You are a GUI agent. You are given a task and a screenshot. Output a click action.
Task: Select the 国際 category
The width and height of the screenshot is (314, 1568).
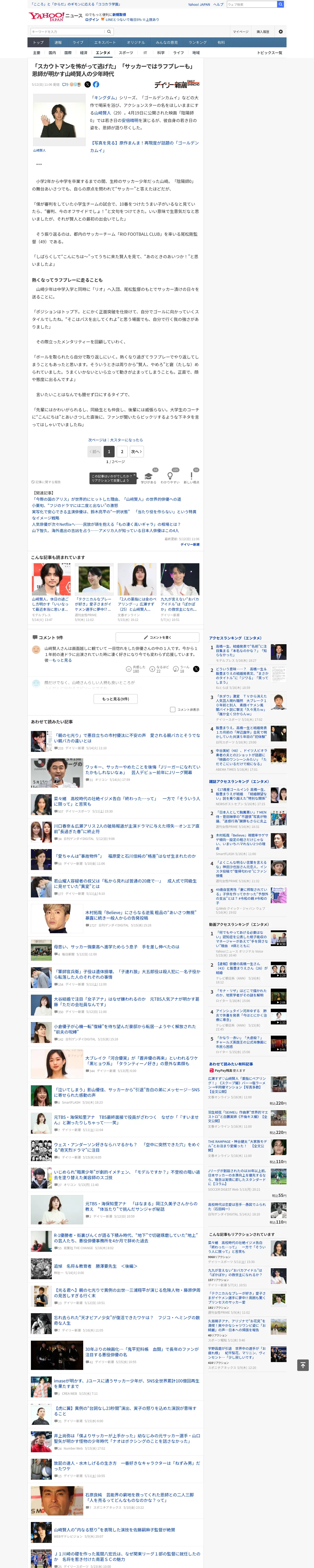[68, 53]
